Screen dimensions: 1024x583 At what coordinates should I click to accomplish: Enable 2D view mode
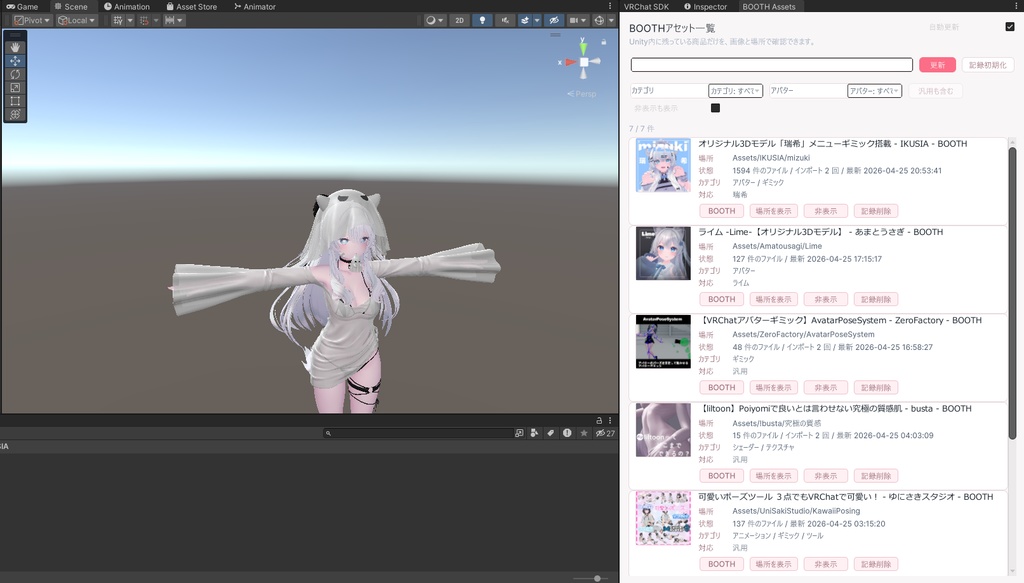[x=458, y=19]
